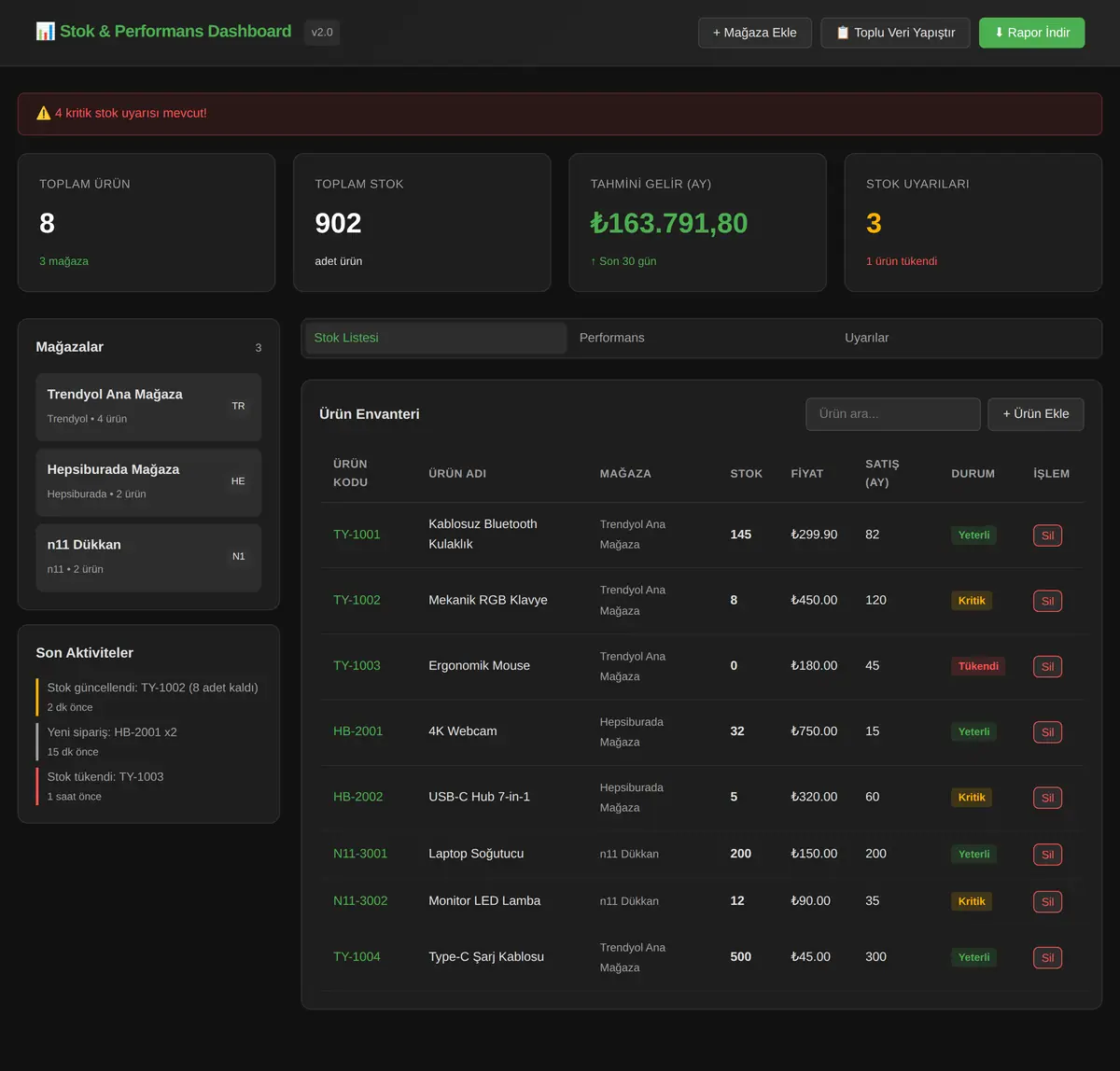
Task: Click the + Ürün Ekle button
Action: [x=1036, y=414]
